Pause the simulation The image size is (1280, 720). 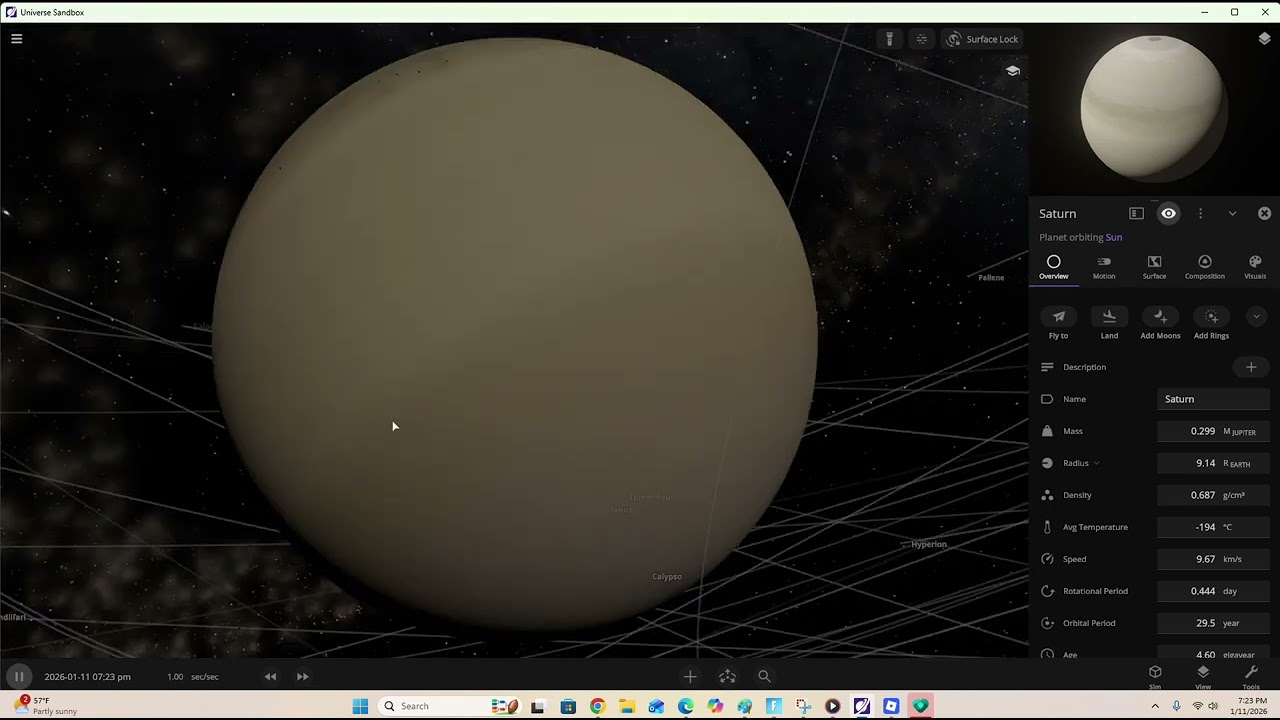(x=18, y=677)
